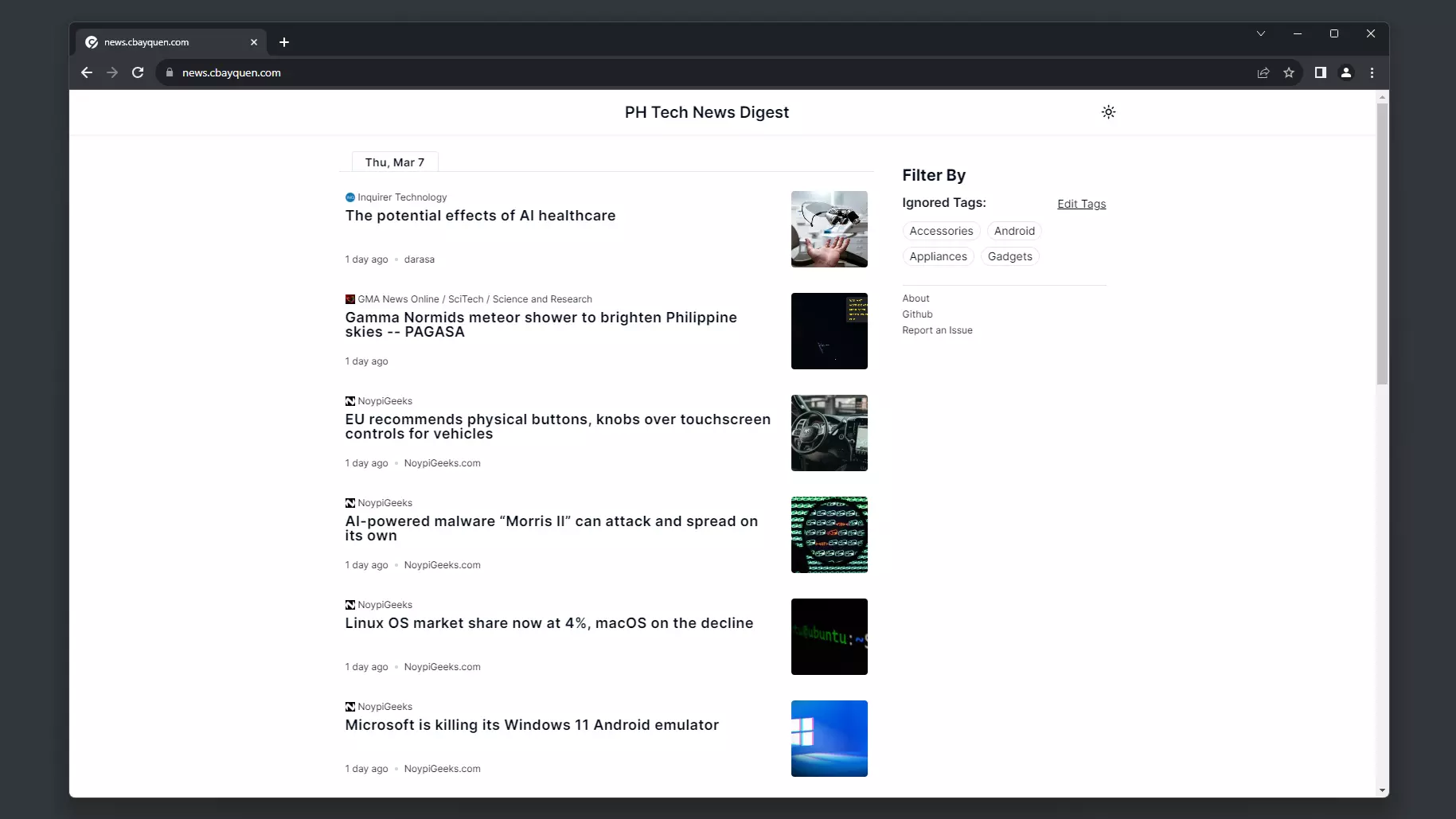Click the Windows 11 logo thumbnail
Viewport: 1456px width, 819px height.
click(829, 739)
